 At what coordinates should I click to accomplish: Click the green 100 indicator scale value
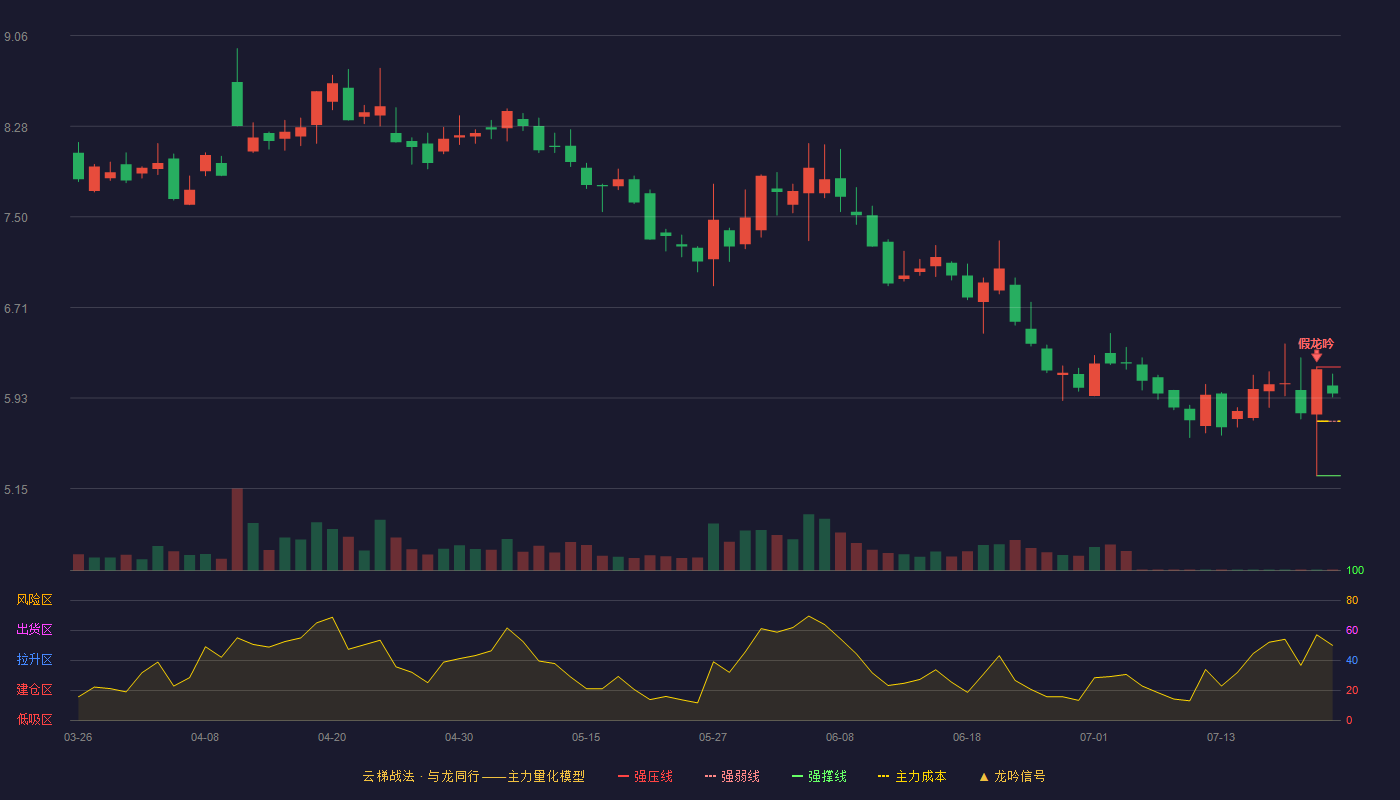coord(1355,571)
